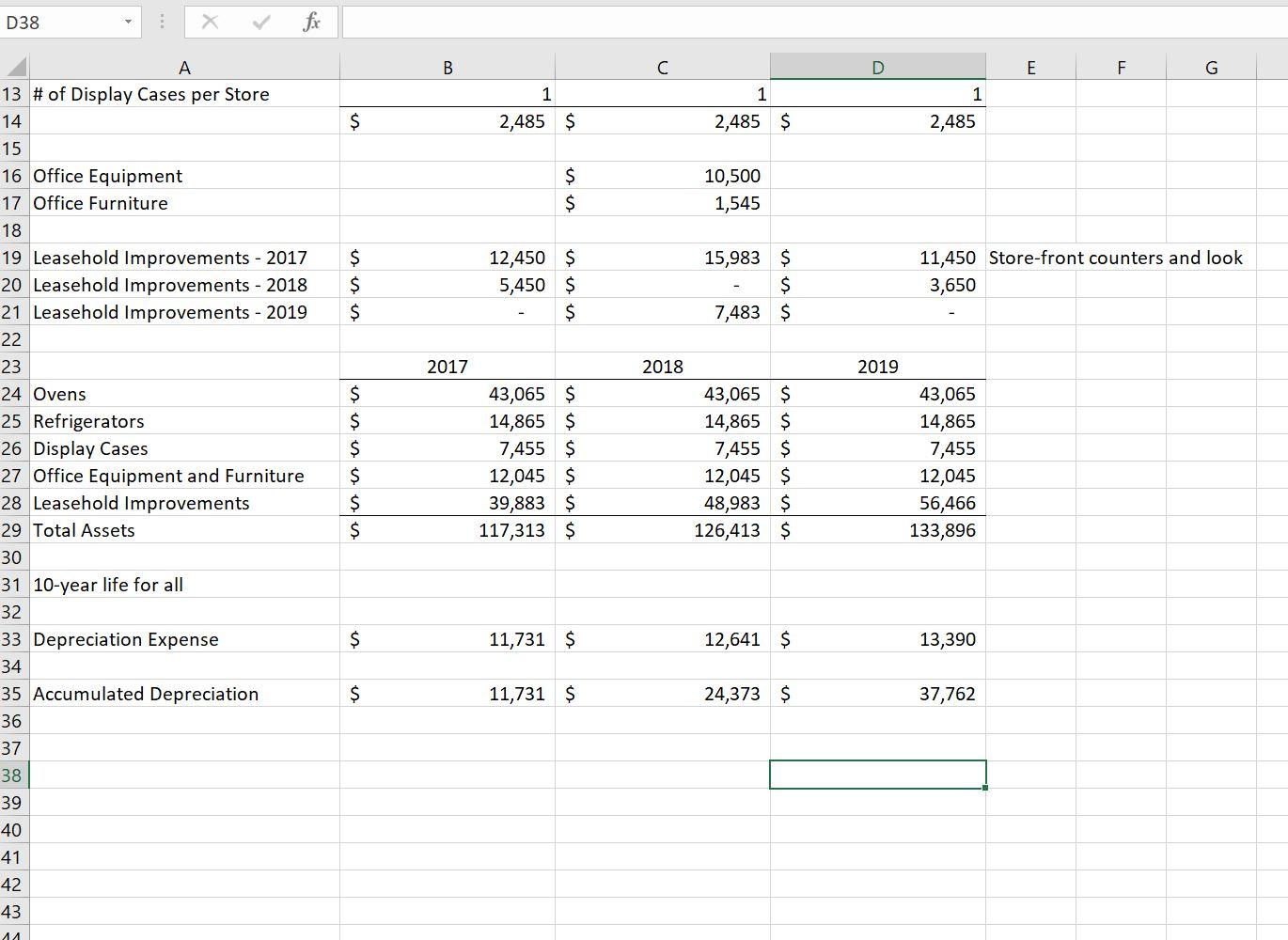This screenshot has height=940, width=1288.
Task: Click Leasehold Improvements 2018 total 48,983
Action: 663,503
